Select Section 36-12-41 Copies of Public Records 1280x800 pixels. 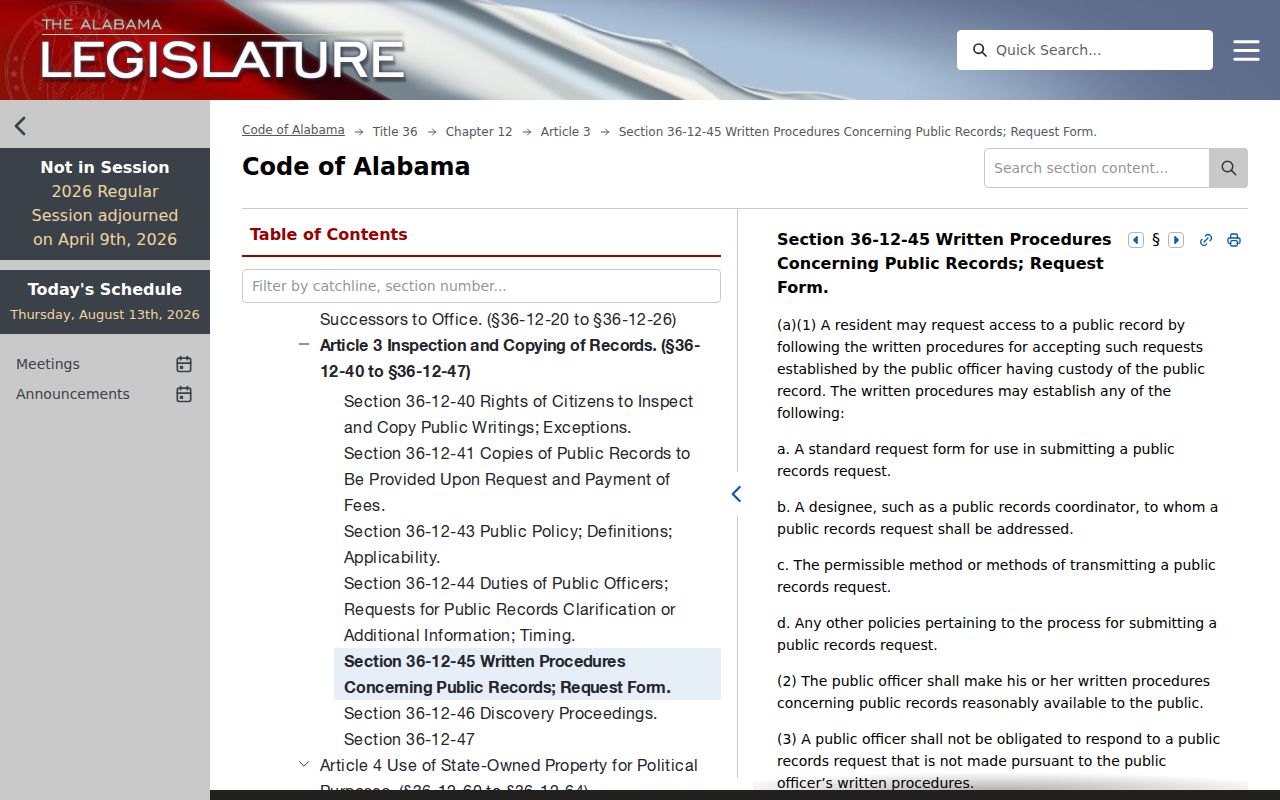[527, 479]
